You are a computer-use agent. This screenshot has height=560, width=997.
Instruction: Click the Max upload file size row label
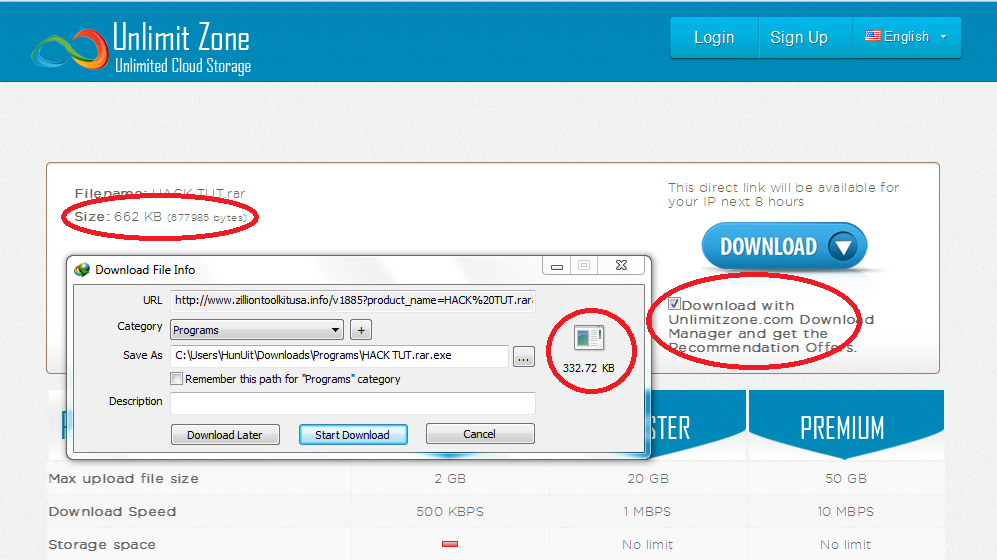124,479
